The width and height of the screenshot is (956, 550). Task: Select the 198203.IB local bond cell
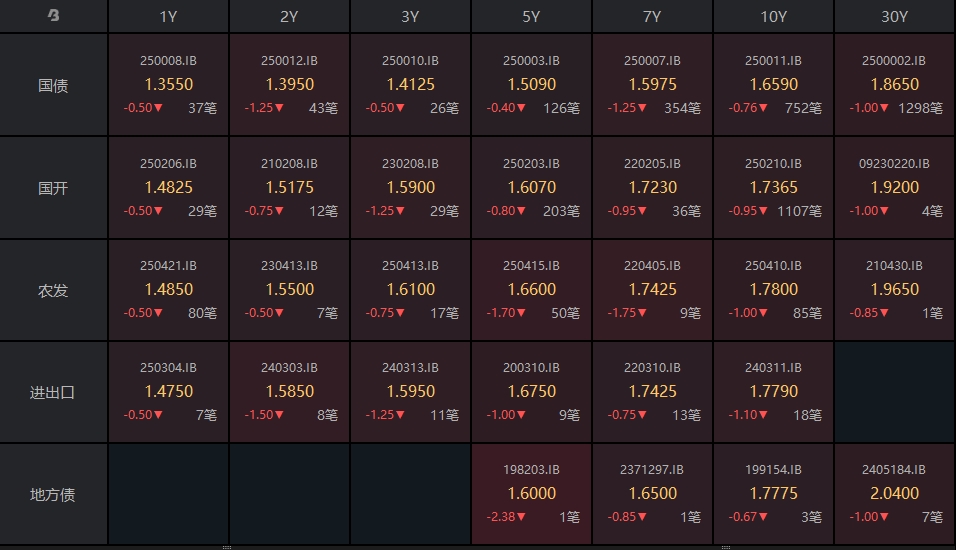pyautogui.click(x=531, y=494)
